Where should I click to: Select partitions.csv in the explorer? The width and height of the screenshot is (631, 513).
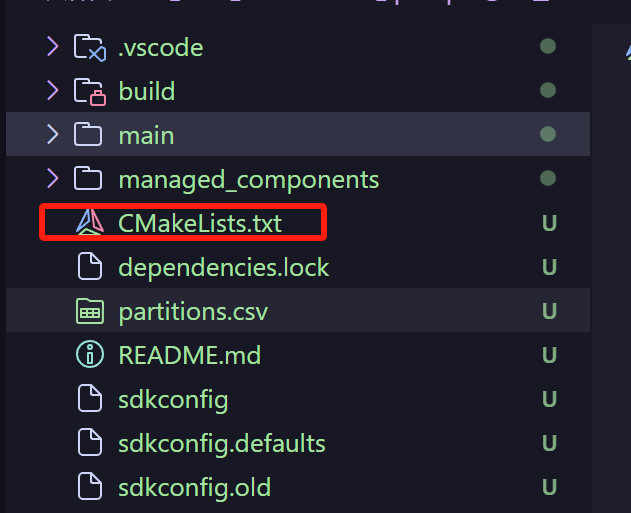193,312
